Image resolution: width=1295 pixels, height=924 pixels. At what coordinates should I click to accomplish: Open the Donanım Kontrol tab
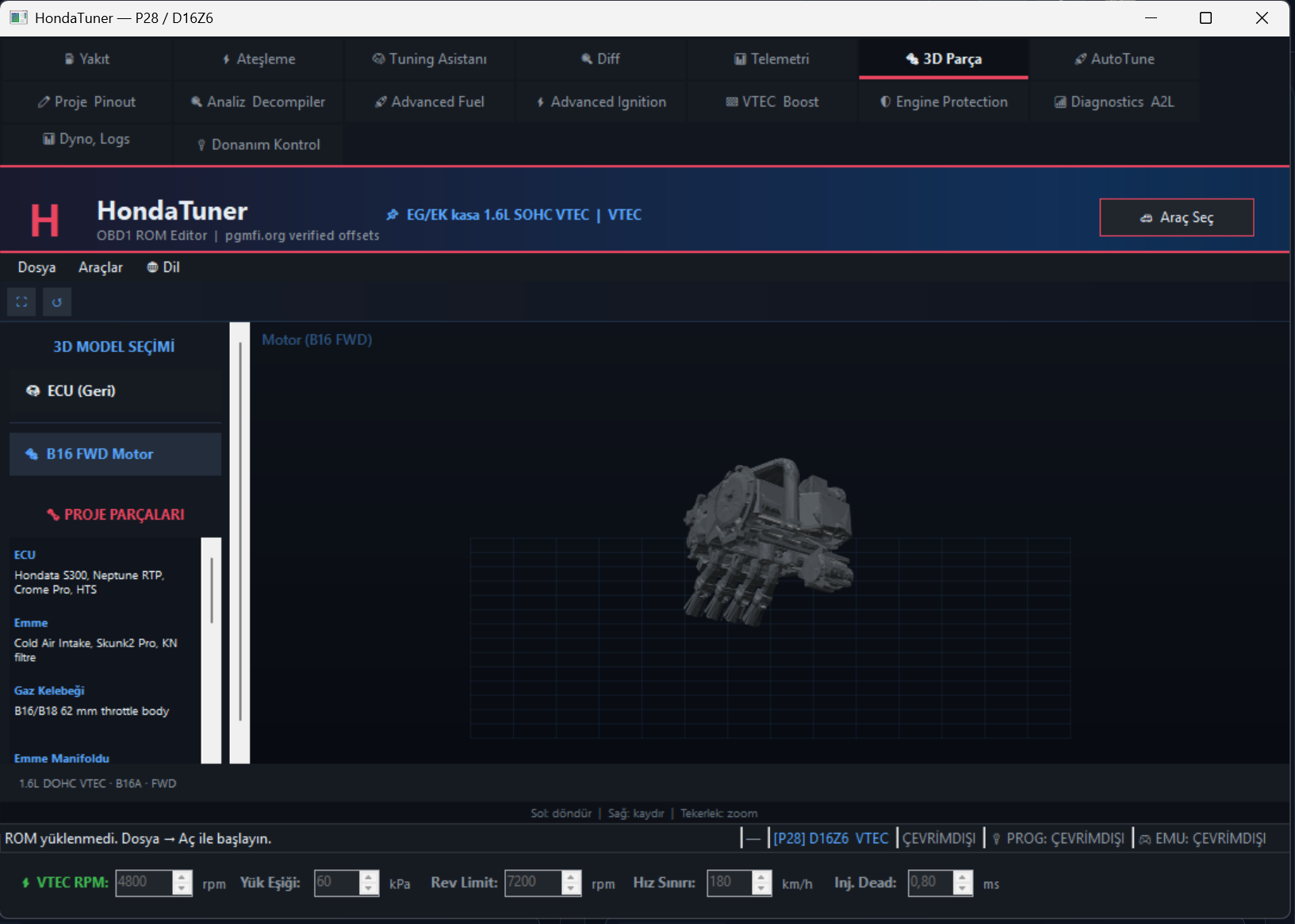coord(259,144)
